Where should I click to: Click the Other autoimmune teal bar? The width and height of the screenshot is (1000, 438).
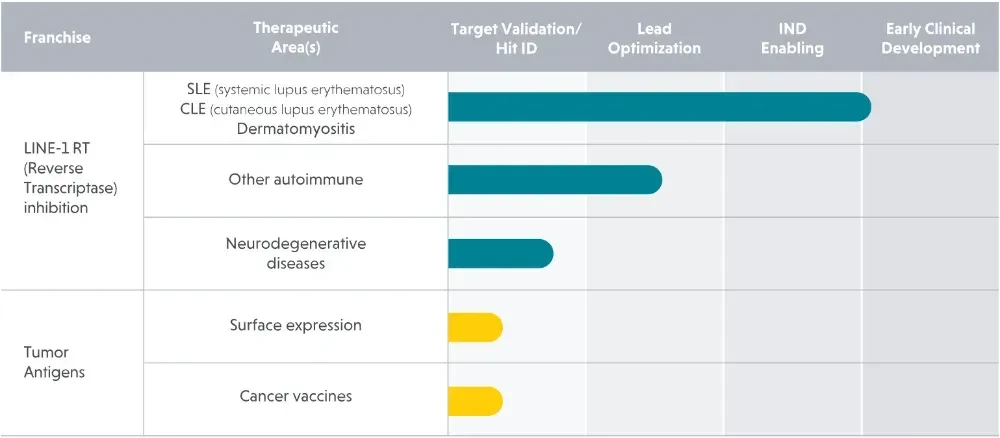coord(555,180)
